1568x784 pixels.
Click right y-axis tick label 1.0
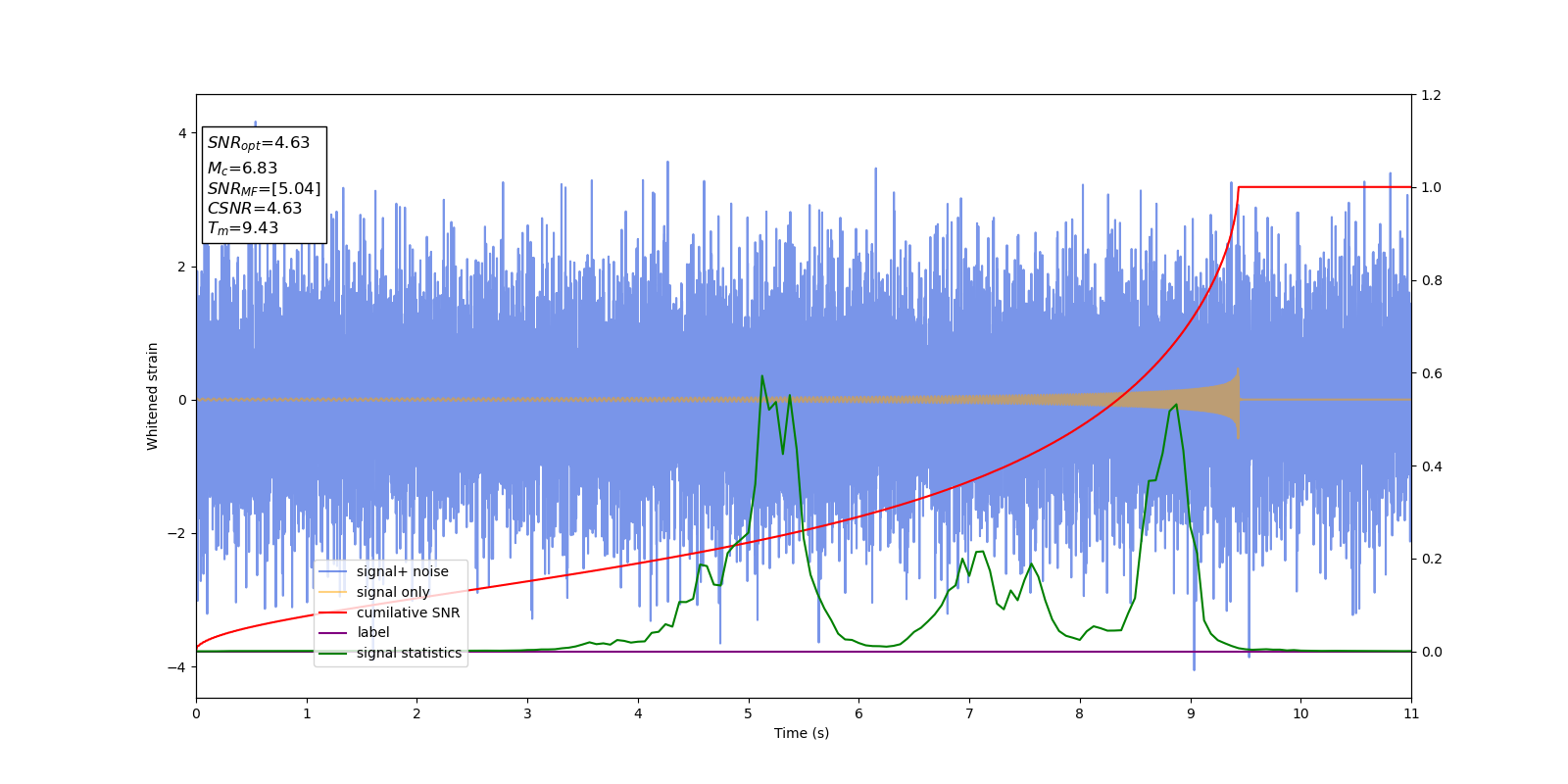pyautogui.click(x=1431, y=187)
